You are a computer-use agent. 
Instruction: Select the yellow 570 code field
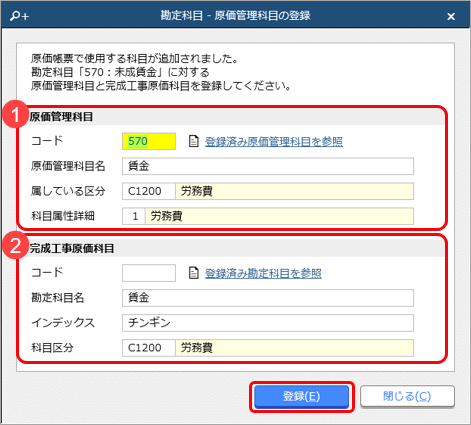click(x=149, y=141)
